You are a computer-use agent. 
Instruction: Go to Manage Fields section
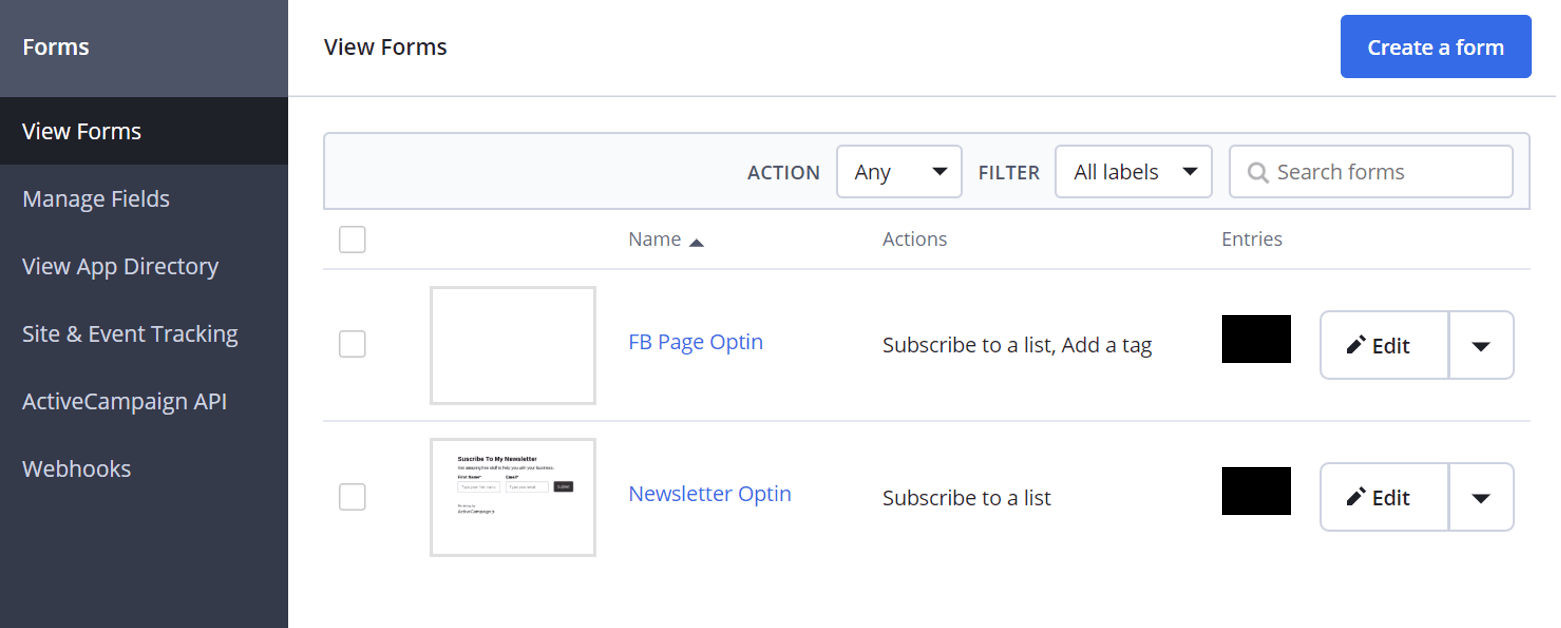tap(96, 199)
